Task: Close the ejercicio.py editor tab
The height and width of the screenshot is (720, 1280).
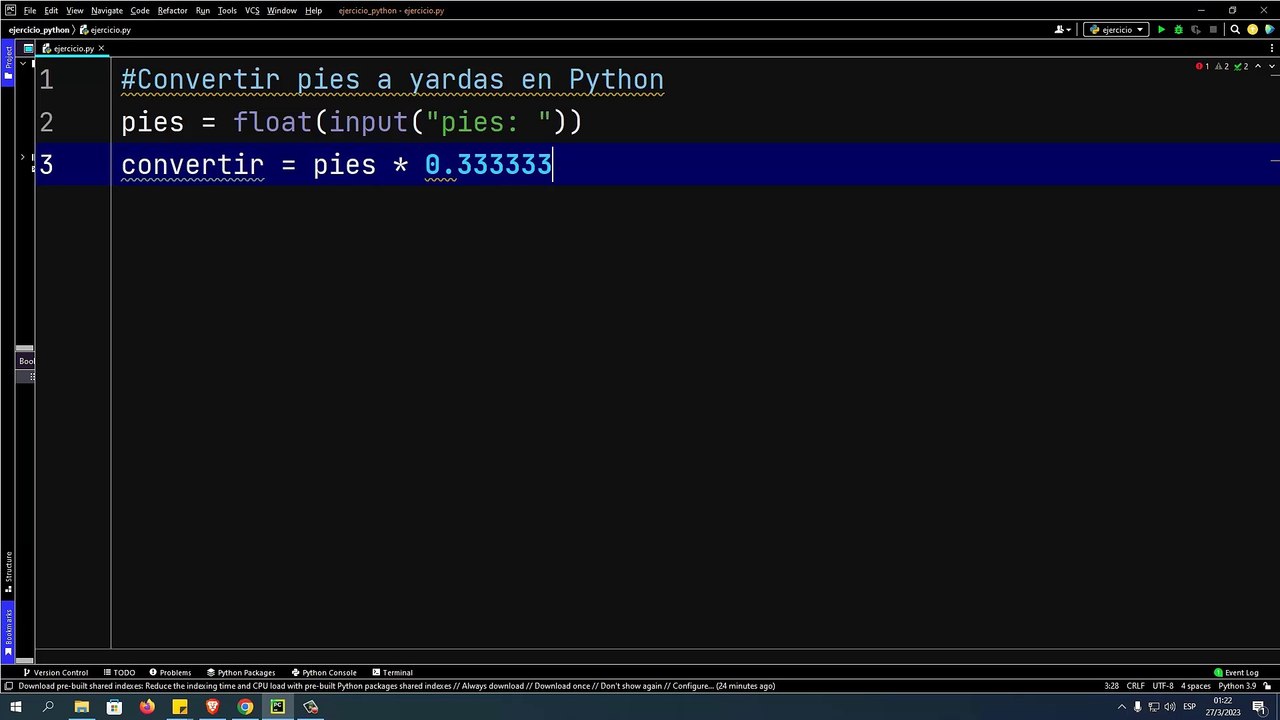Action: coord(101,48)
